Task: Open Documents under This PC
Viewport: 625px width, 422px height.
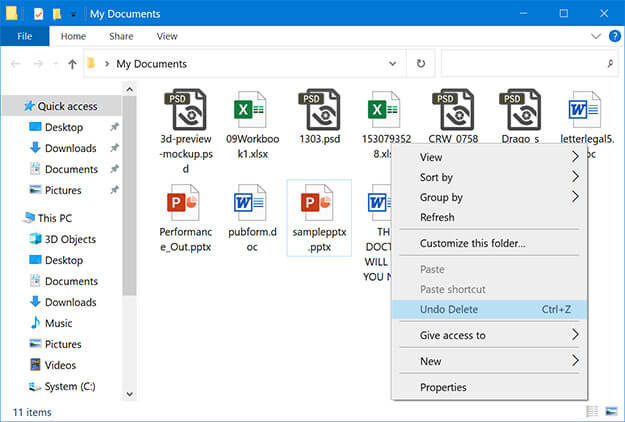Action: pos(64,281)
